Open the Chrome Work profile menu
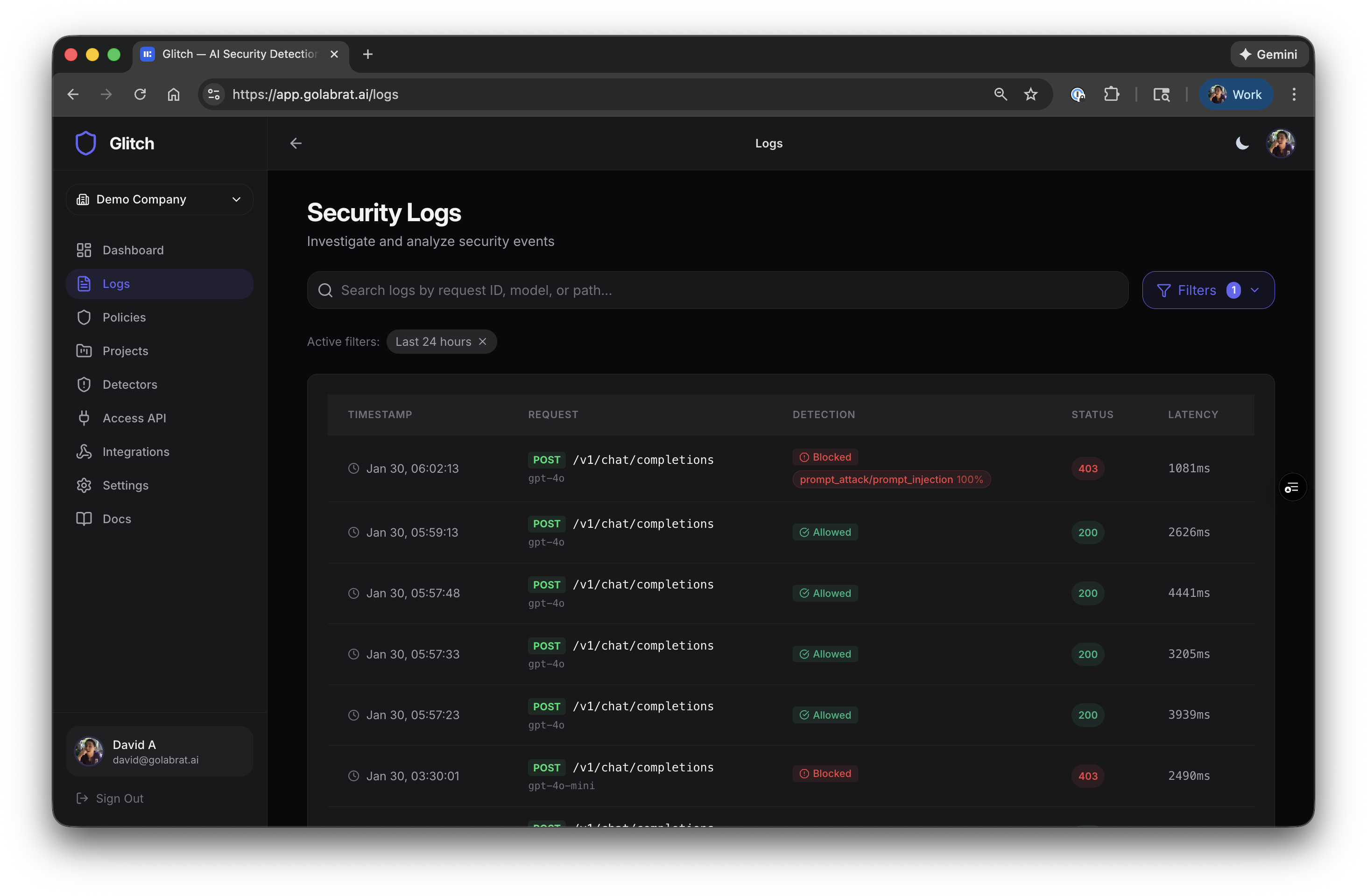 [1236, 94]
